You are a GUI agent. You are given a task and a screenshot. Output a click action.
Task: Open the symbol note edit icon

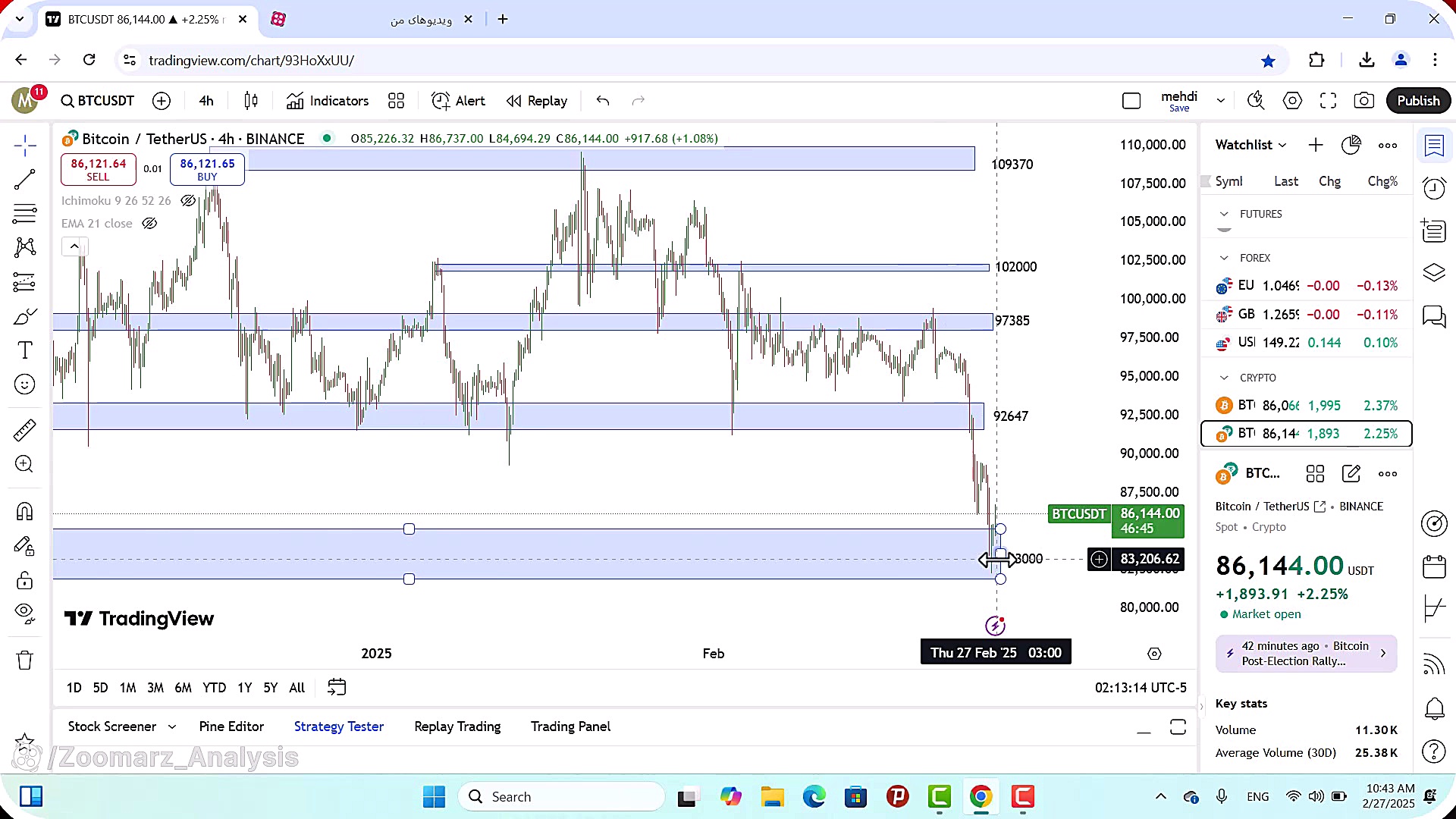[x=1351, y=474]
